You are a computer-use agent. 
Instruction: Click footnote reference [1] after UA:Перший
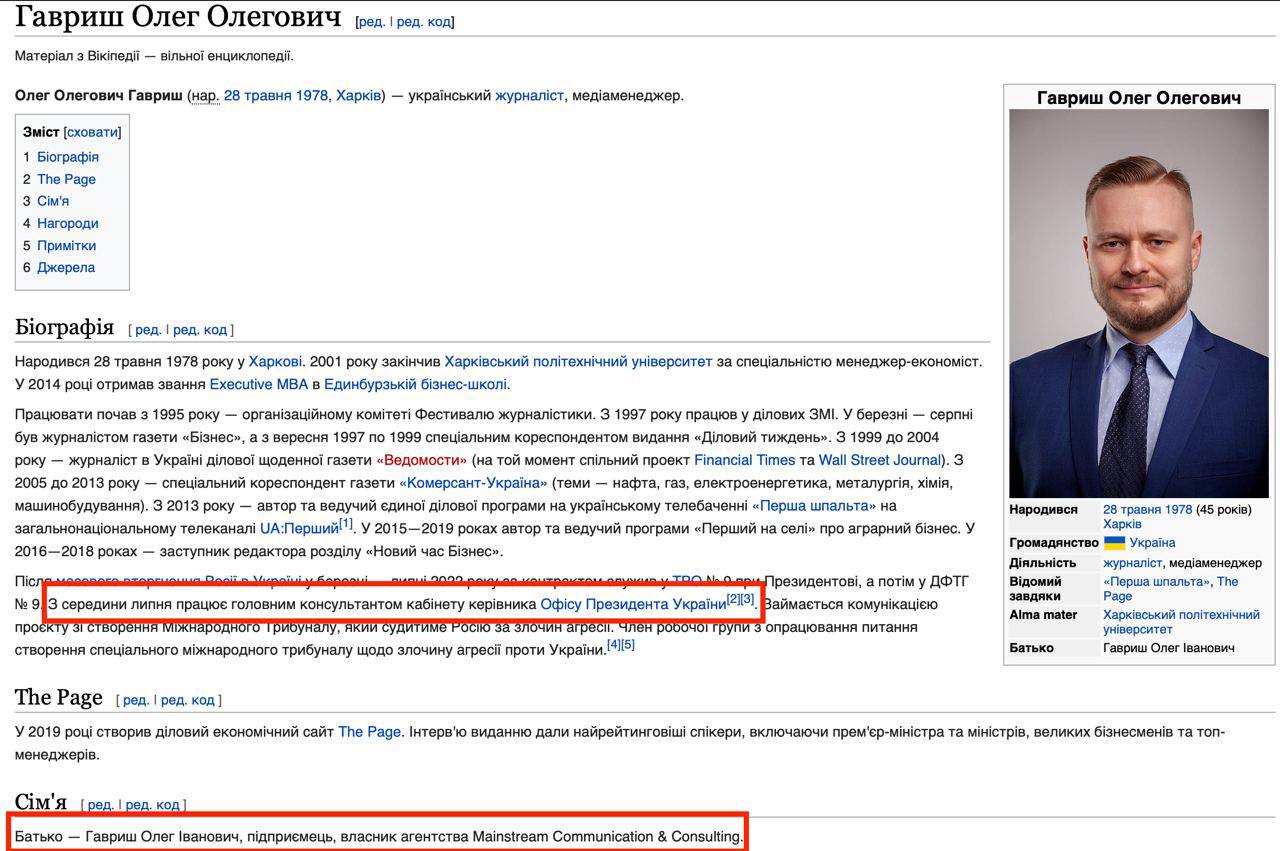(x=345, y=523)
